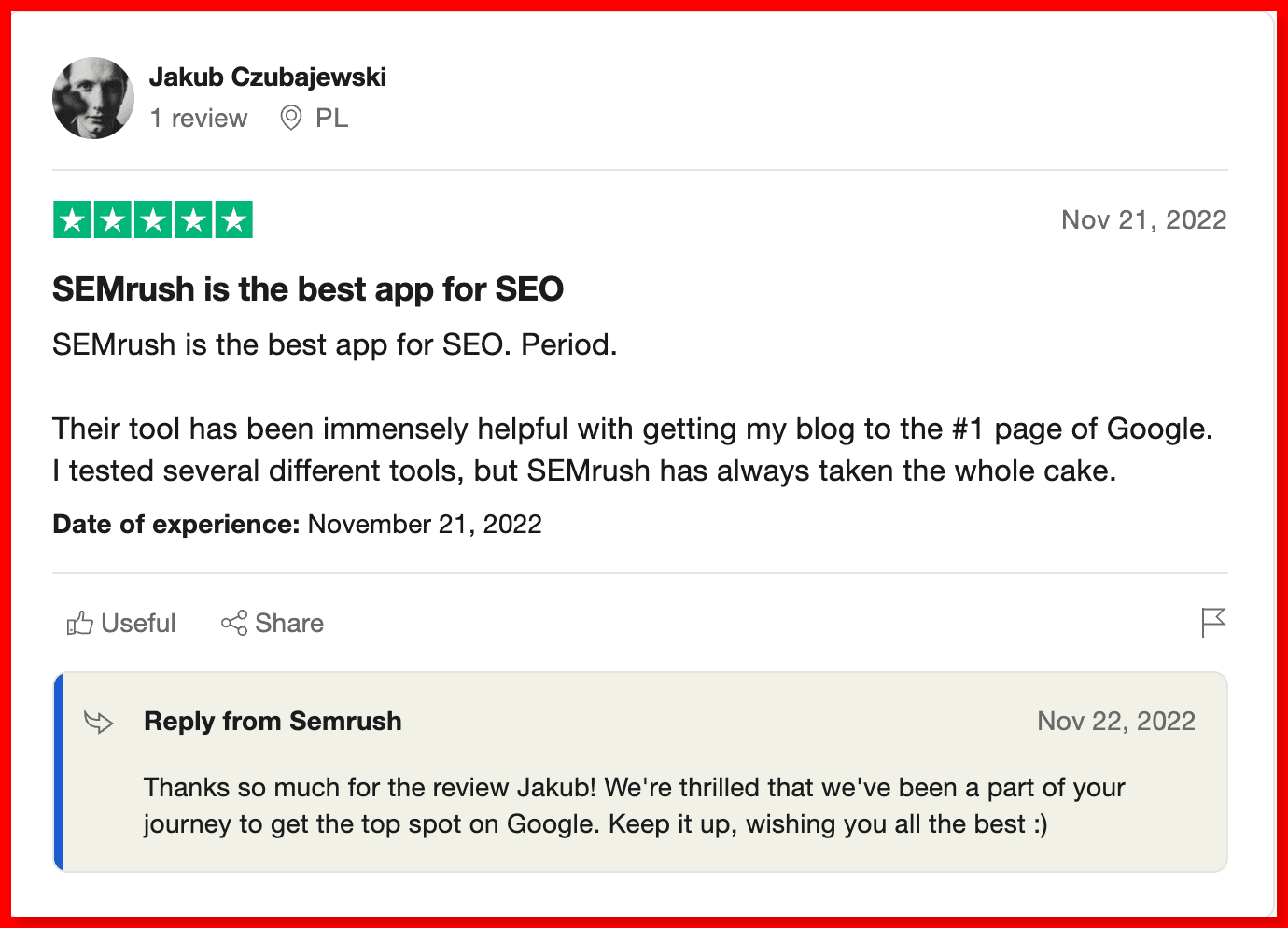Click the reply arrow icon
Image resolution: width=1288 pixels, height=928 pixels.
point(99,722)
